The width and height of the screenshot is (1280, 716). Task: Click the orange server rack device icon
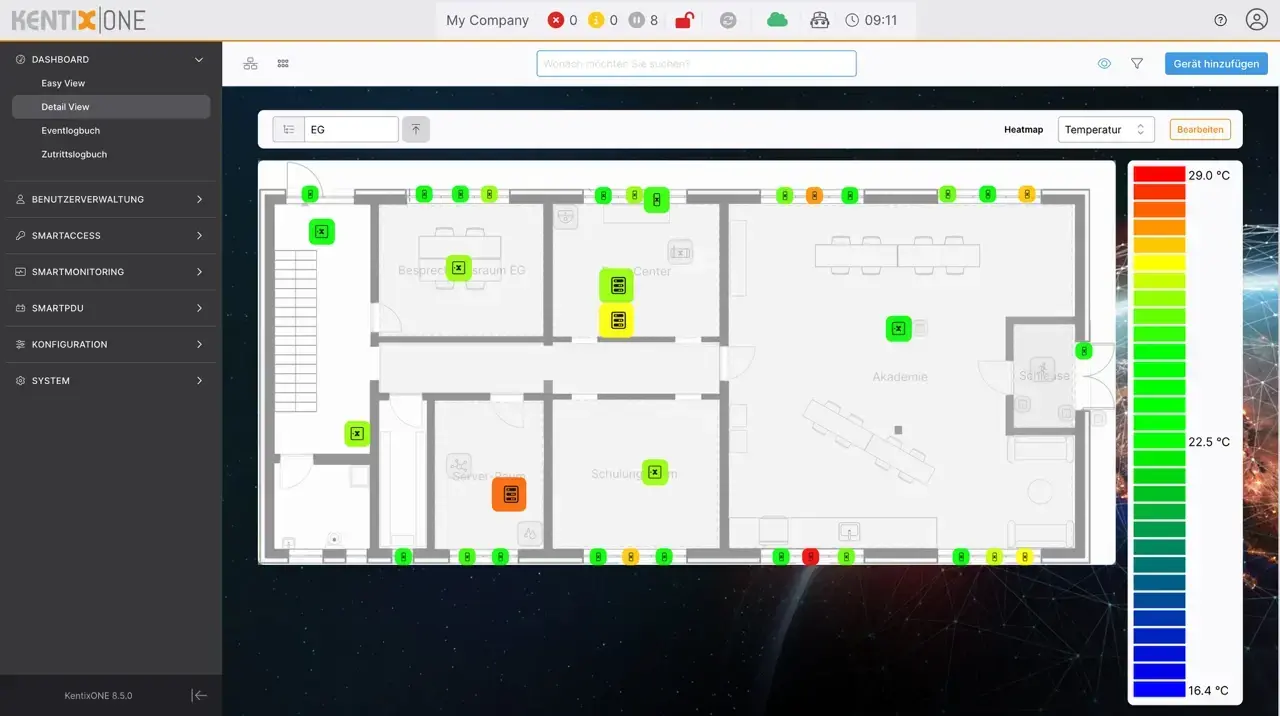[509, 494]
